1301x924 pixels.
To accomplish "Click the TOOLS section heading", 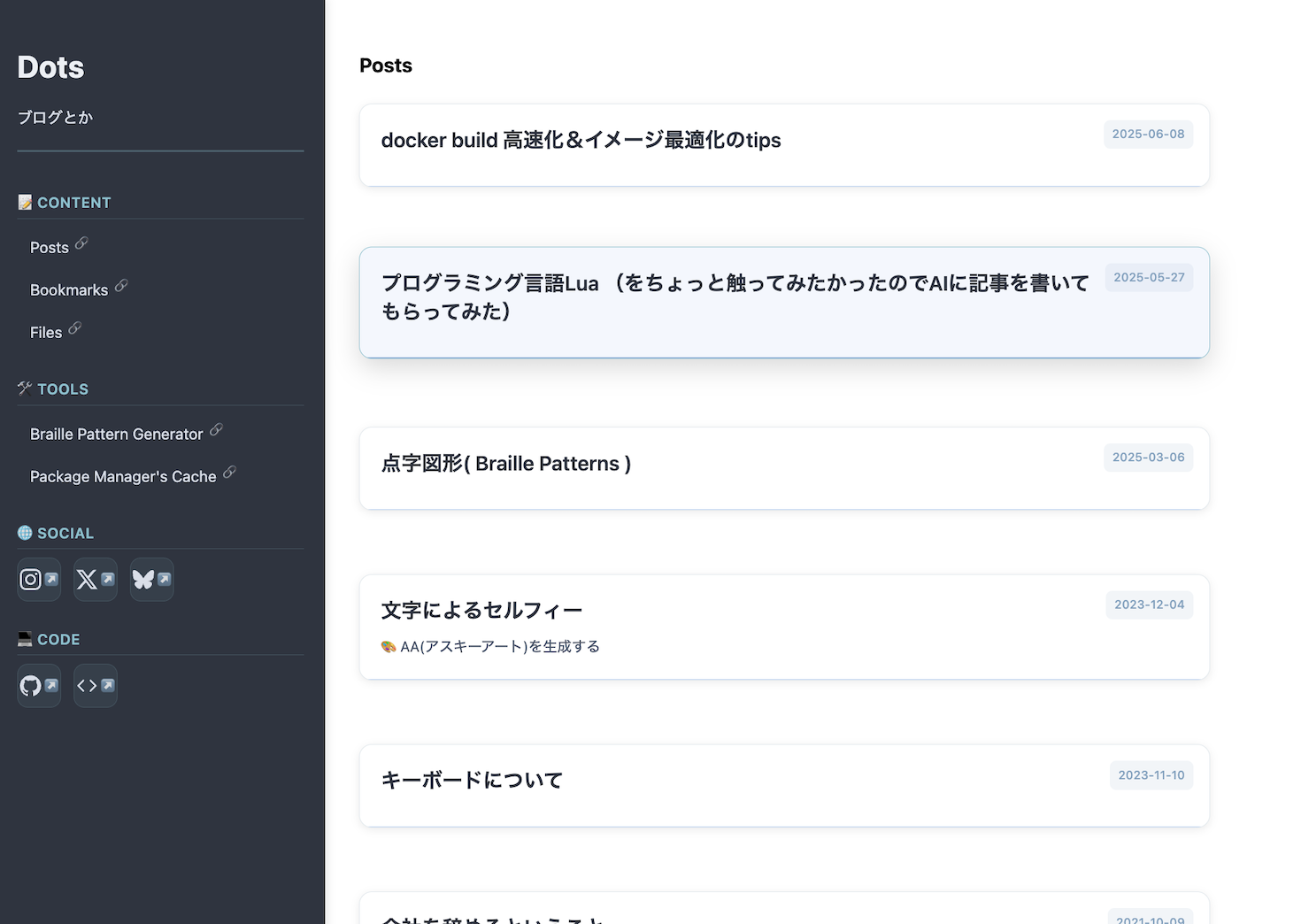I will click(x=63, y=389).
